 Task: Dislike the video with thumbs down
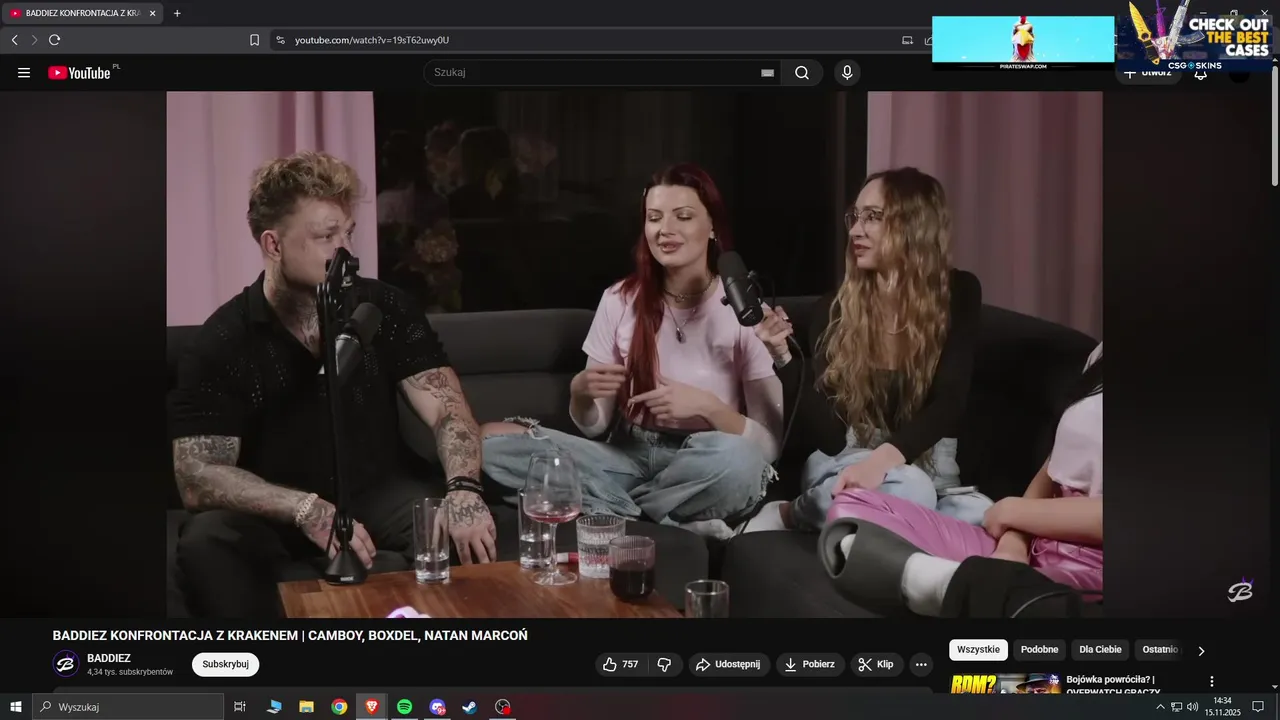664,664
